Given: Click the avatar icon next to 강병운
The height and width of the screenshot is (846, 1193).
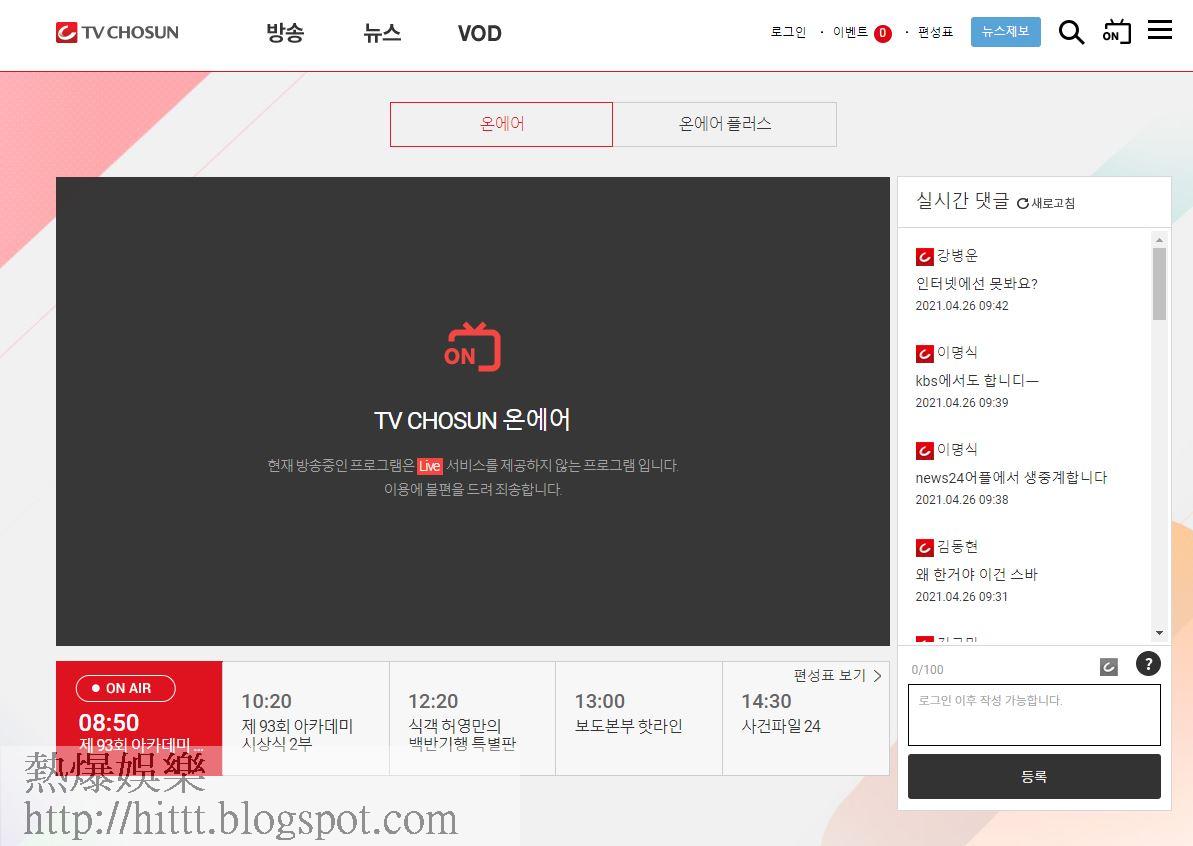Looking at the screenshot, I should point(924,256).
